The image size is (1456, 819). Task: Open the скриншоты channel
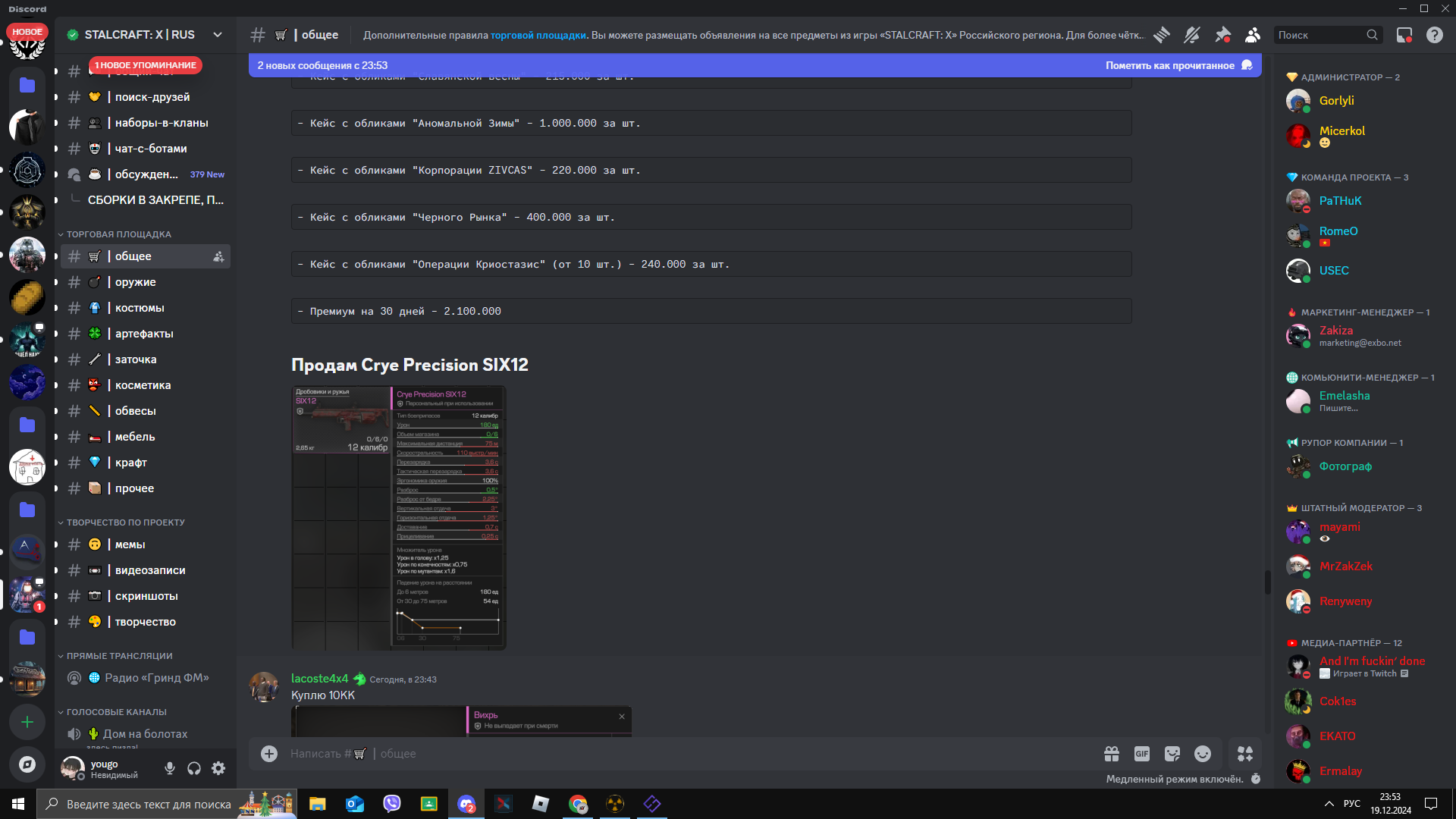click(x=146, y=596)
